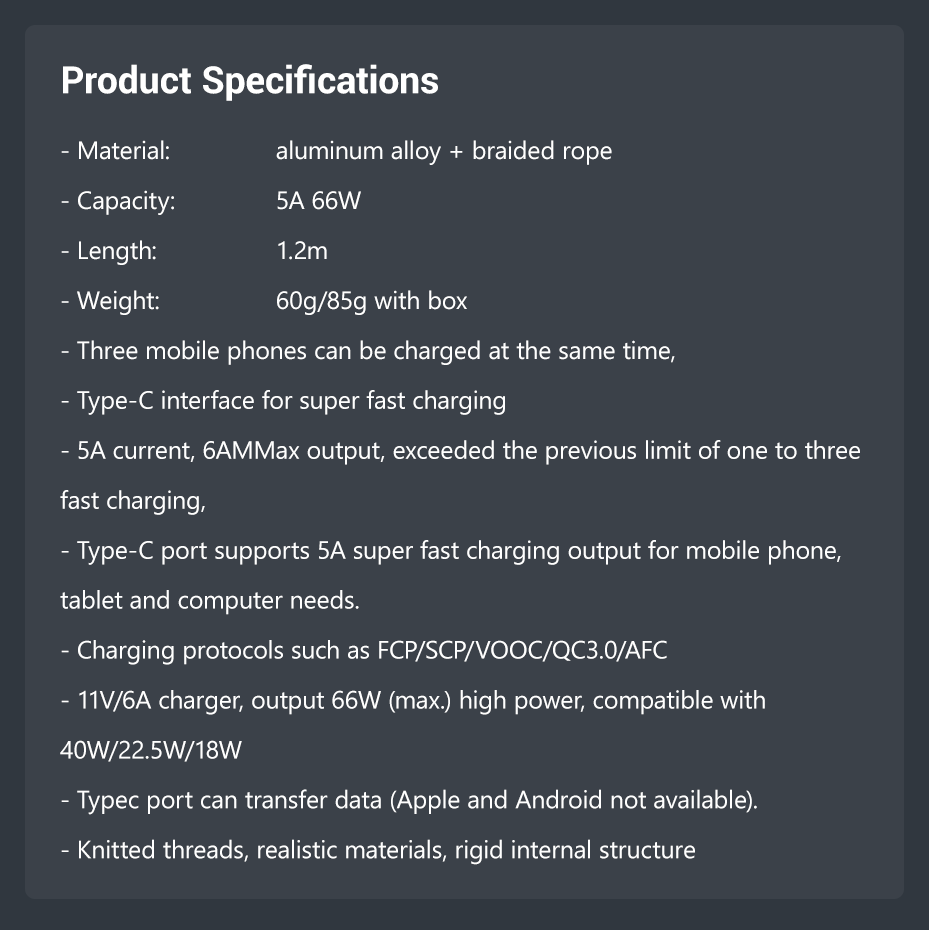The image size is (930, 930).
Task: Click the Product Specifications heading
Action: [x=249, y=81]
